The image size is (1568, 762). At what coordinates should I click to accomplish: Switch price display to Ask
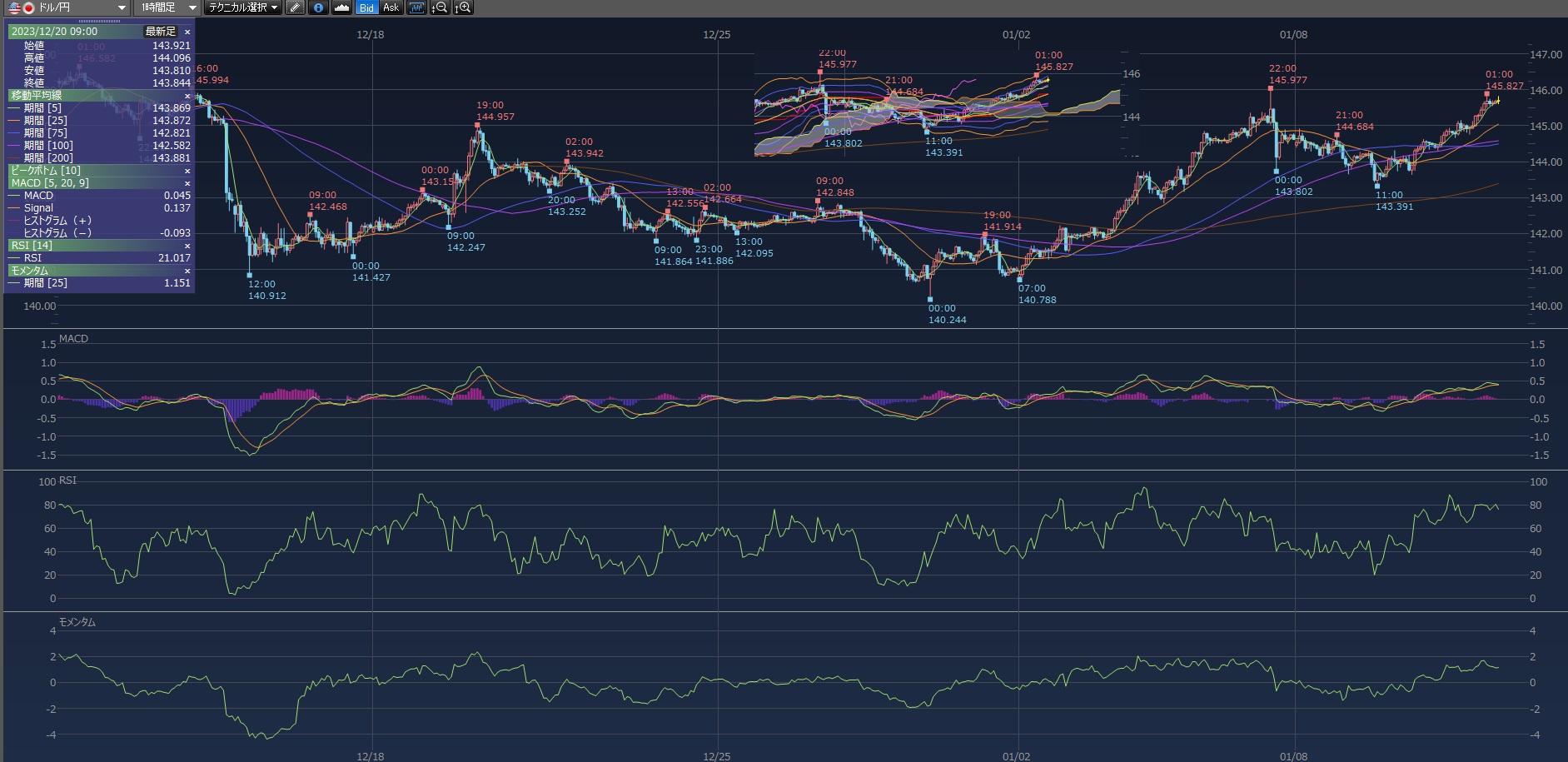(x=391, y=7)
